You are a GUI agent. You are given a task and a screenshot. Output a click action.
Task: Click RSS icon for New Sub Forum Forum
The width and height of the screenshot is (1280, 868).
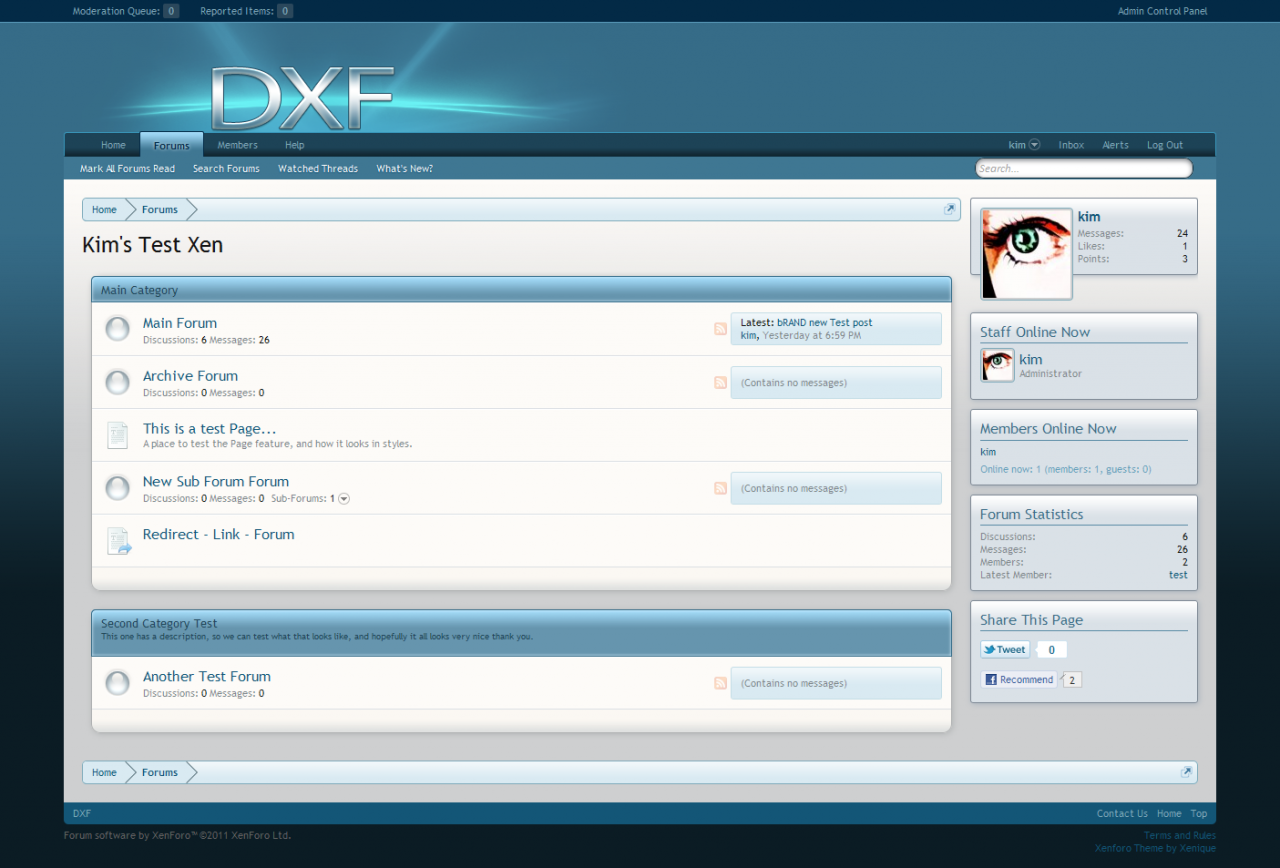pyautogui.click(x=720, y=488)
